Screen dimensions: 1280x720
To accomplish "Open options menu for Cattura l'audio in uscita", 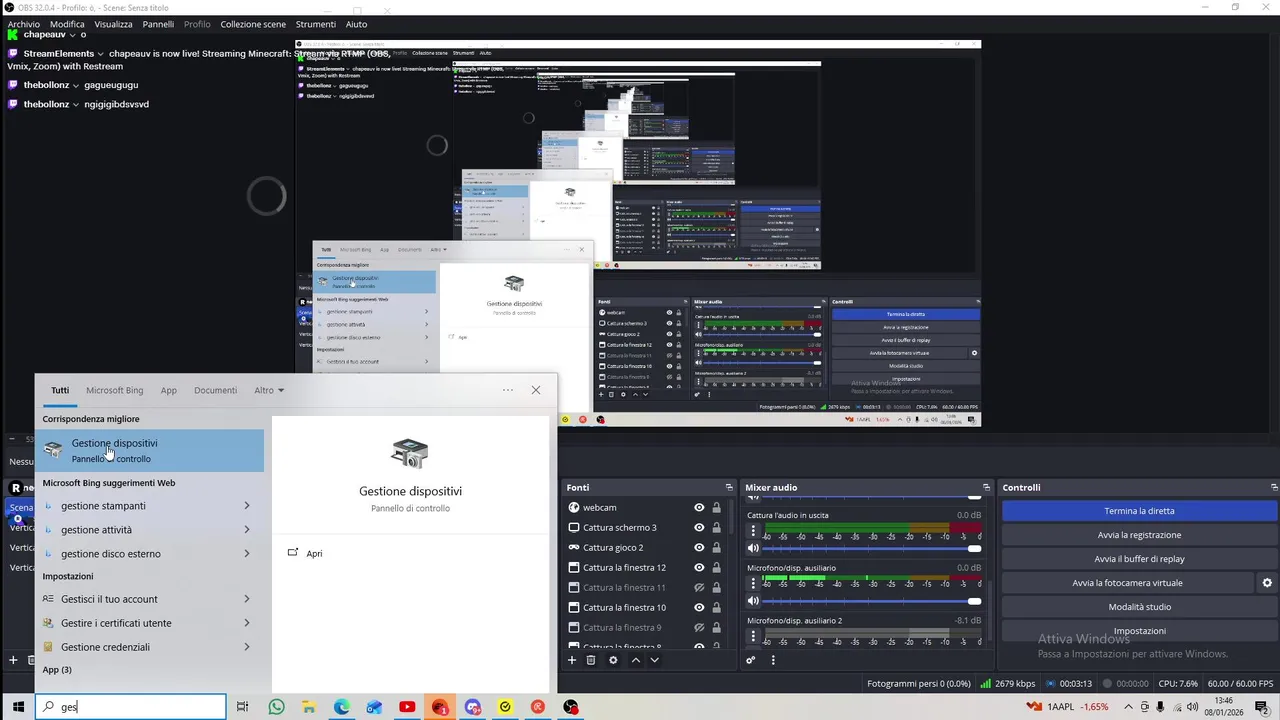I will (x=753, y=530).
